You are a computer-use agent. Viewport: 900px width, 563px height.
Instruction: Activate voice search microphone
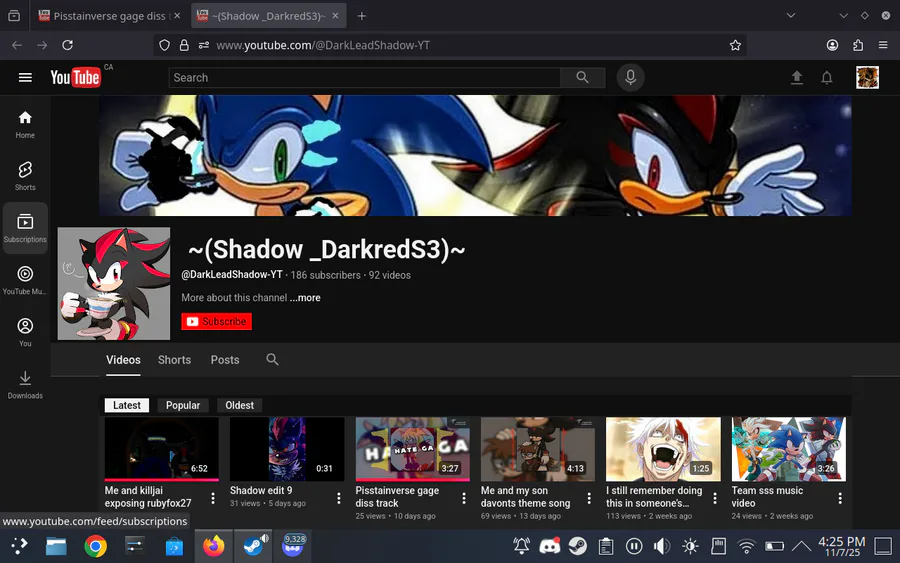[x=630, y=77]
